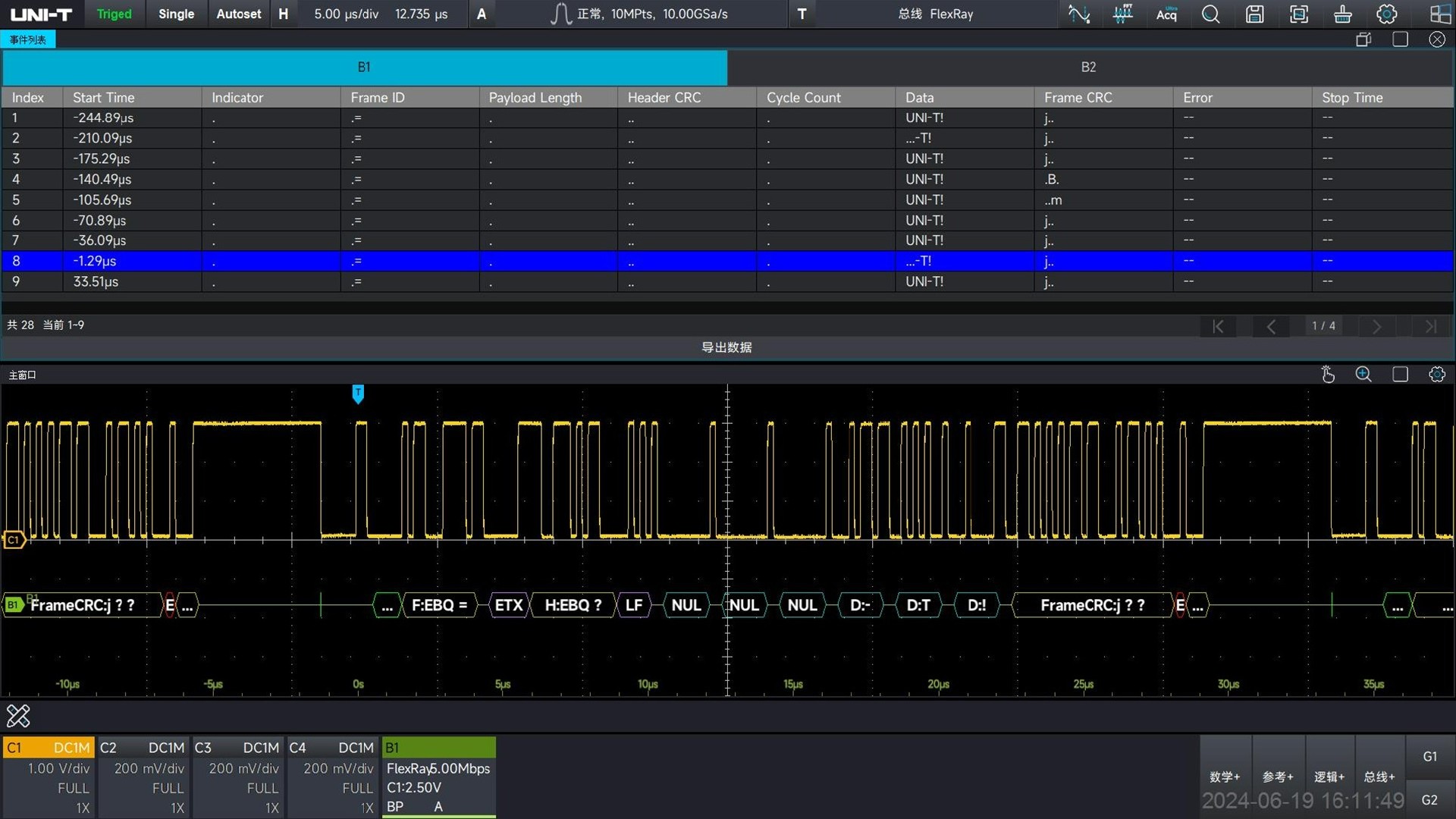Image resolution: width=1456 pixels, height=819 pixels.
Task: Toggle channel C2 on
Action: pos(143,777)
